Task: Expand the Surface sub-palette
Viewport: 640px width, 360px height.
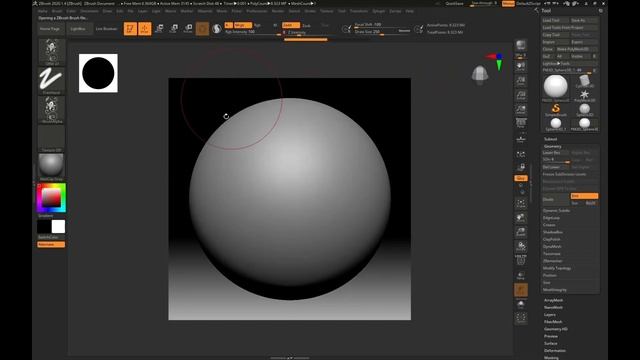Action: (x=551, y=343)
